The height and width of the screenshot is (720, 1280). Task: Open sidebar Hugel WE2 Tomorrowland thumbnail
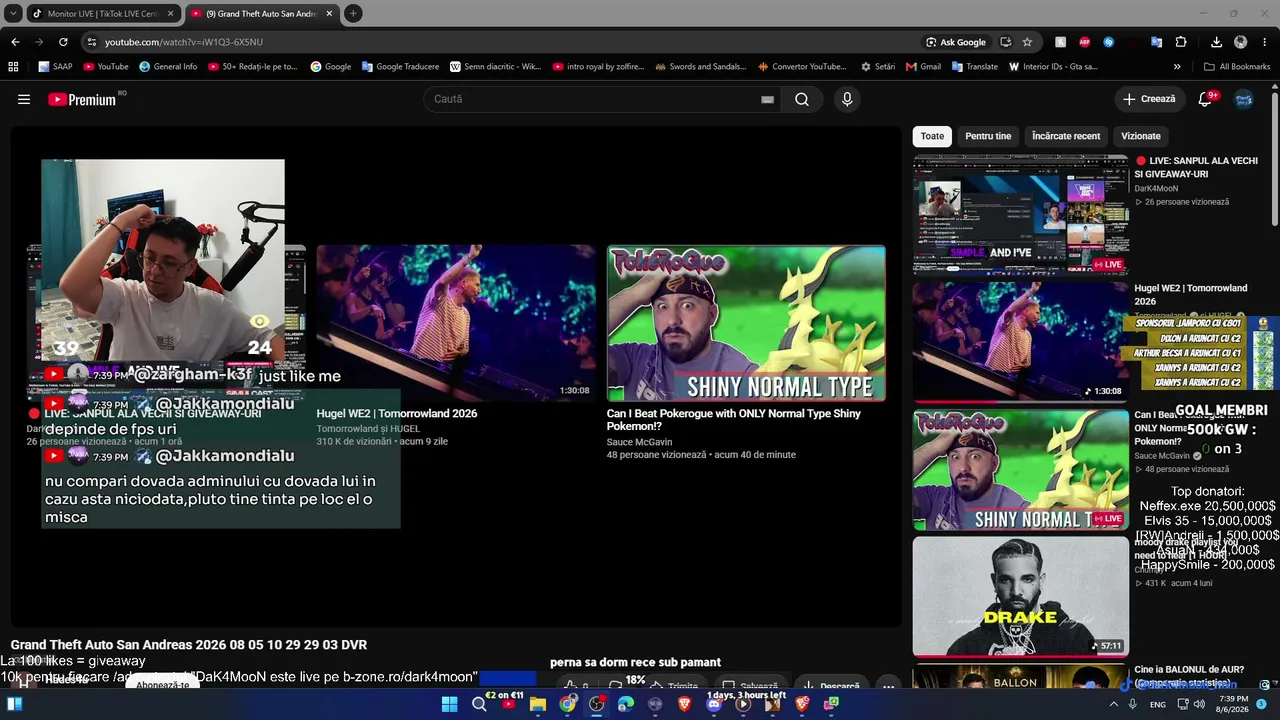(x=1020, y=342)
